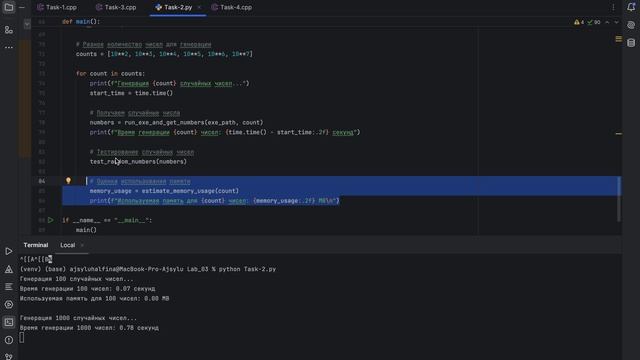This screenshot has height=360, width=640.
Task: Select the Terminal panel title tab
Action: (36, 245)
